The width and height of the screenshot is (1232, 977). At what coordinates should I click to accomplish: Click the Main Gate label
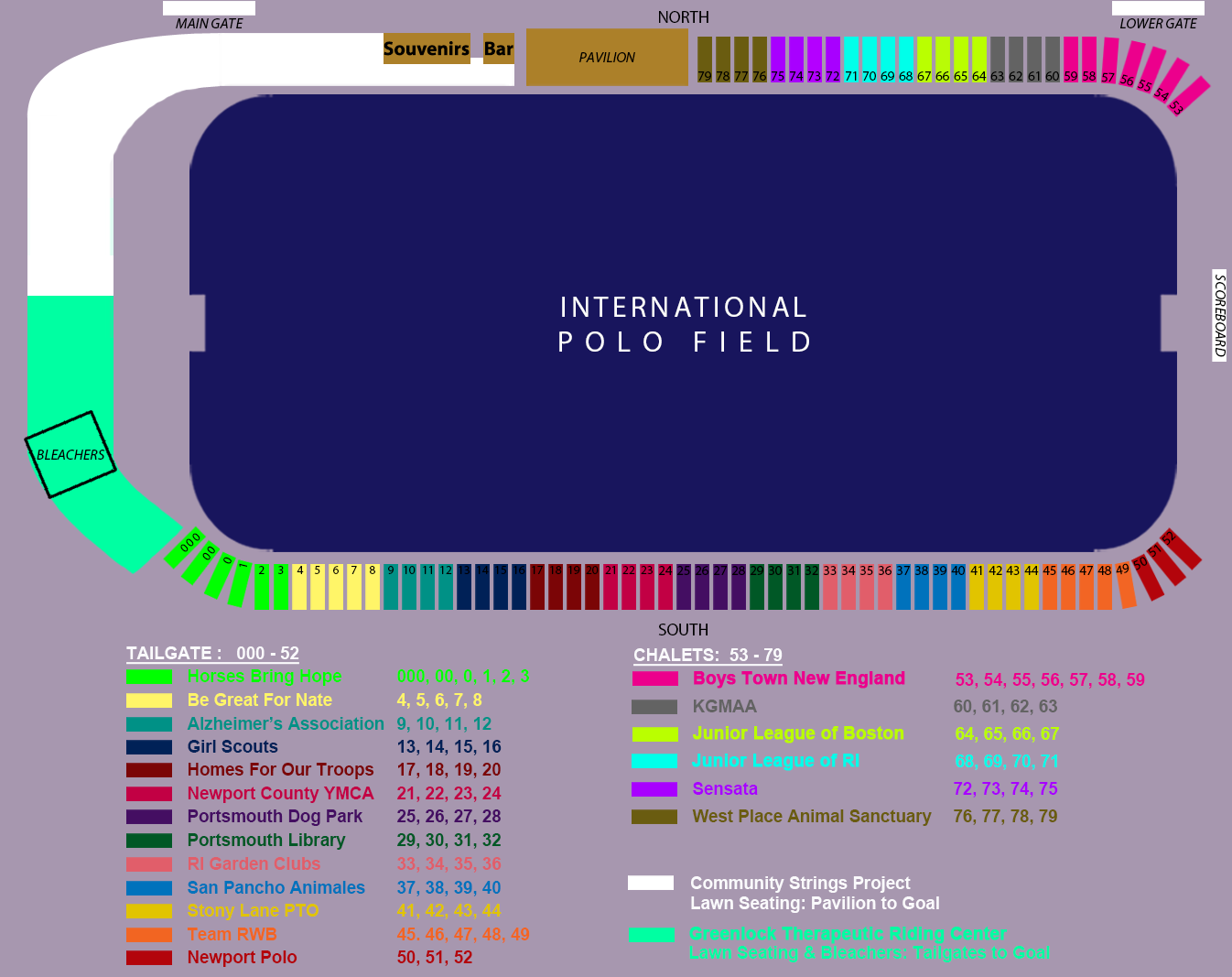[x=210, y=24]
